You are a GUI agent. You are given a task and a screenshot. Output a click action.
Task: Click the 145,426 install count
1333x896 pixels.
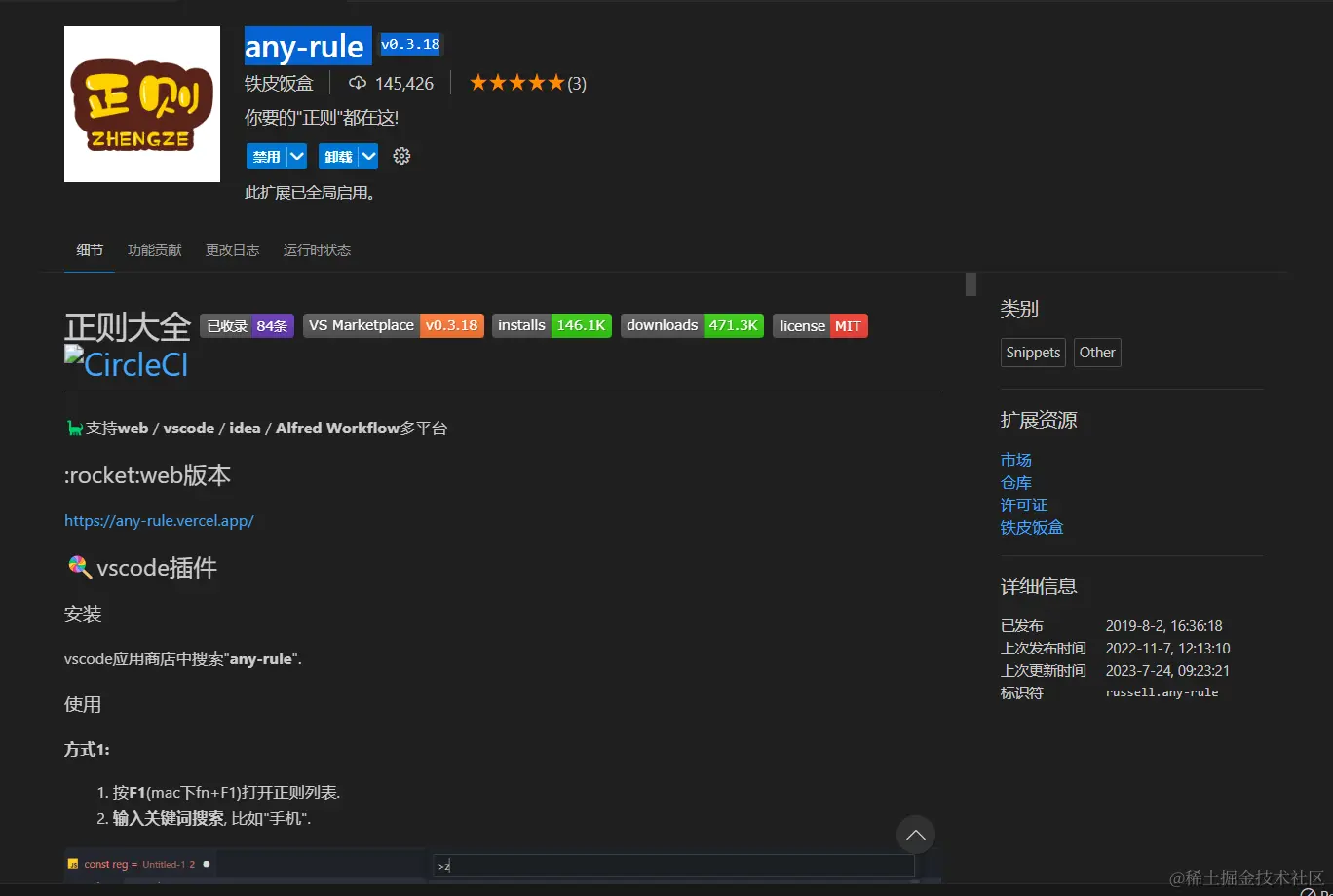392,83
